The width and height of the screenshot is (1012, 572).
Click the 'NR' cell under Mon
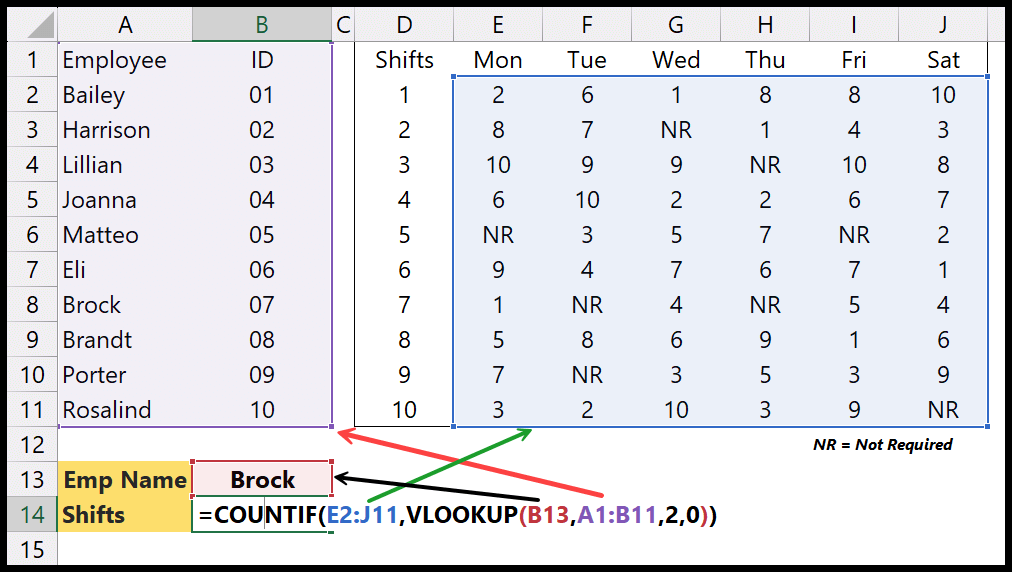[x=498, y=235]
